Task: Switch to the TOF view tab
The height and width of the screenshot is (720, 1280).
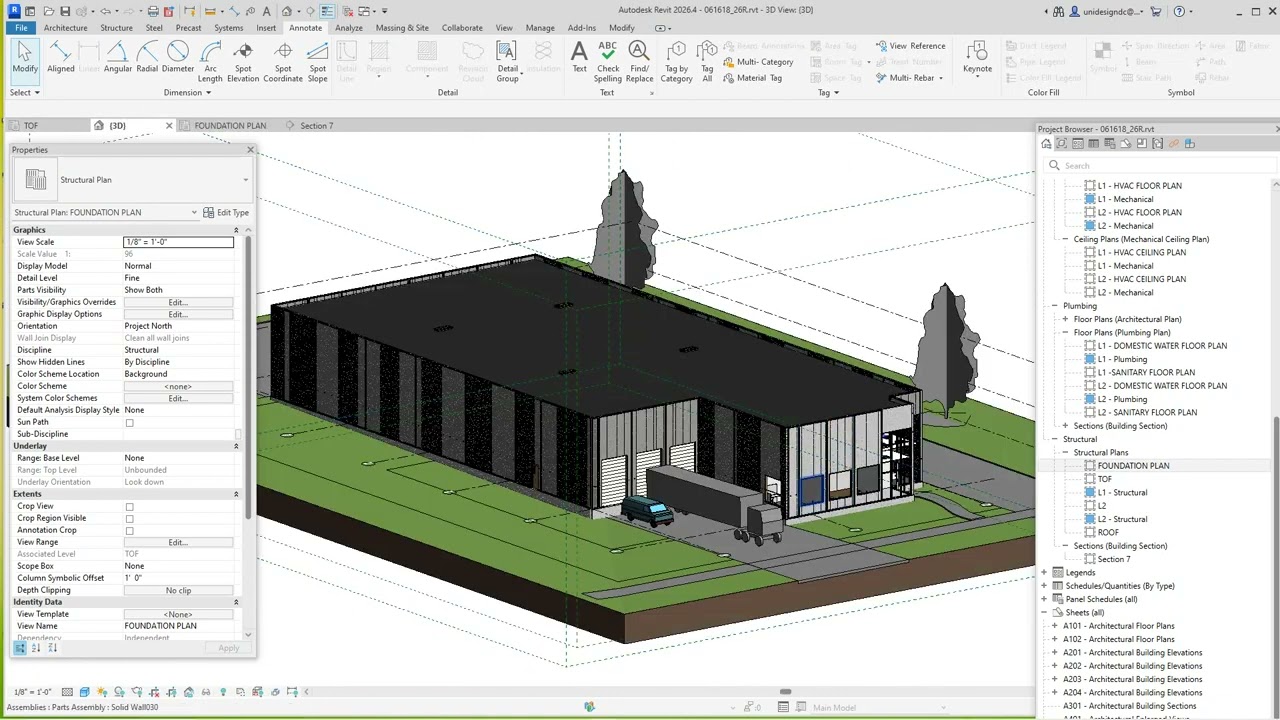Action: 31,126
